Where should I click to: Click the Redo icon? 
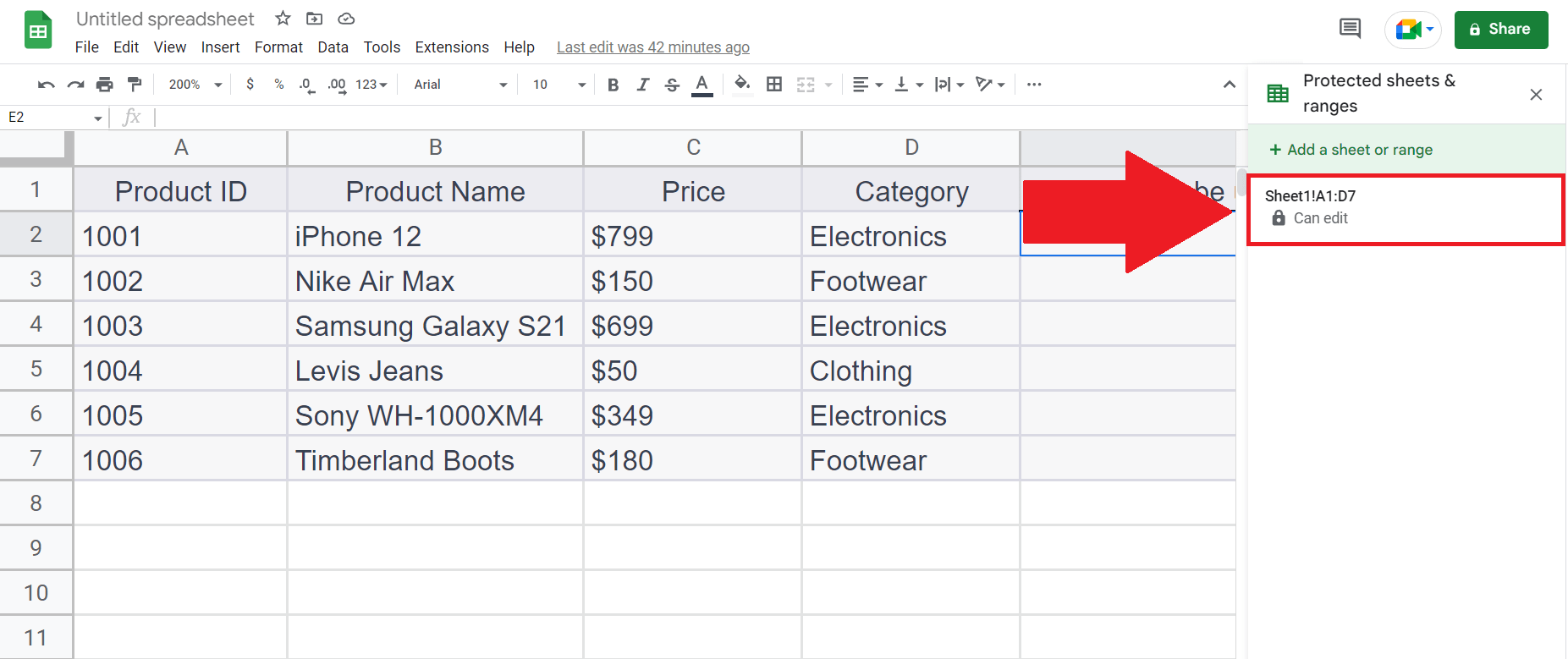(x=75, y=85)
